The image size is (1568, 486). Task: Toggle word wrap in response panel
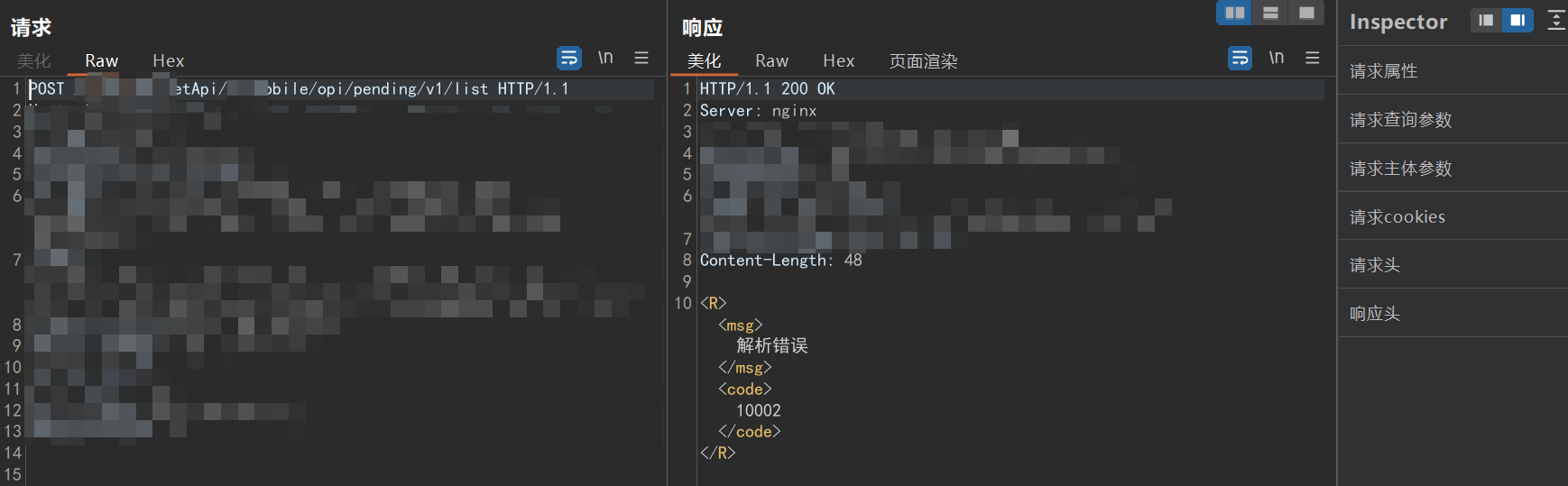[1241, 59]
